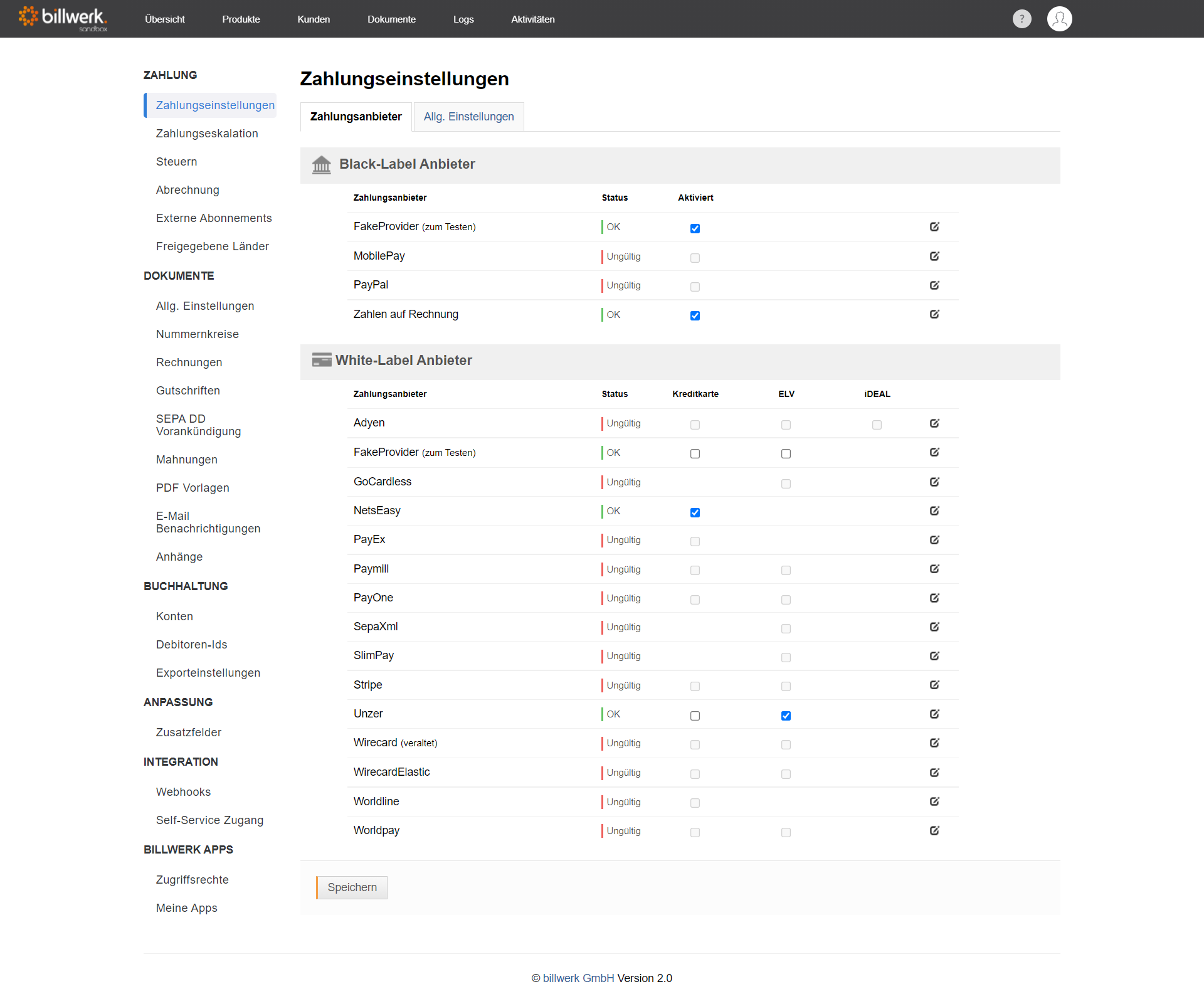Open Aktivitäten in top navigation
Viewport: 1204px width, 994px height.
[x=532, y=19]
